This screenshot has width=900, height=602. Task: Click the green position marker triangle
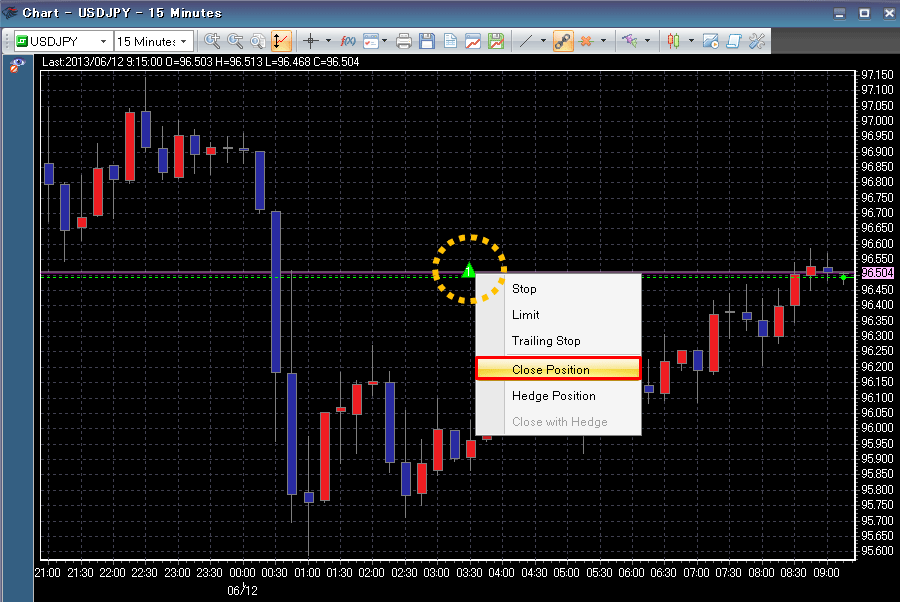pyautogui.click(x=469, y=270)
